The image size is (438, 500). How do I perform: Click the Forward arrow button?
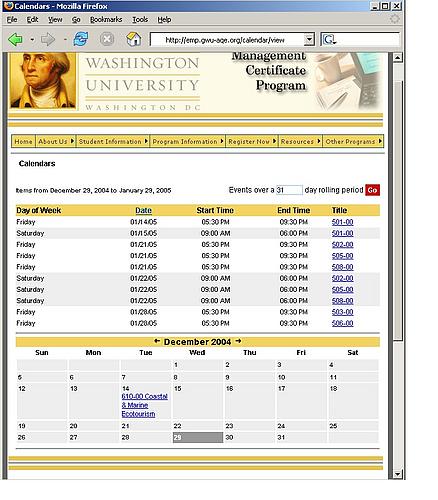[x=48, y=40]
